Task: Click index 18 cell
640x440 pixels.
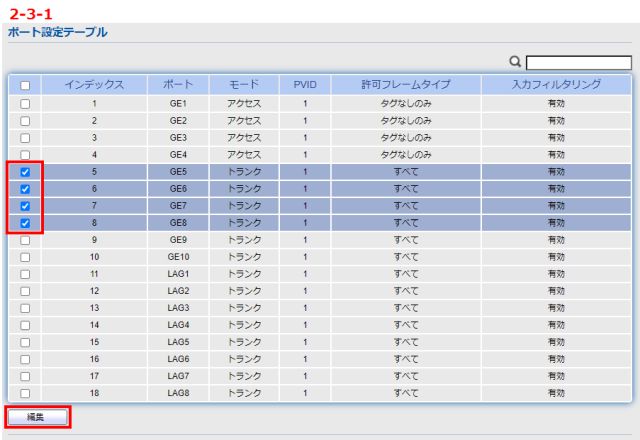Action: coord(94,393)
